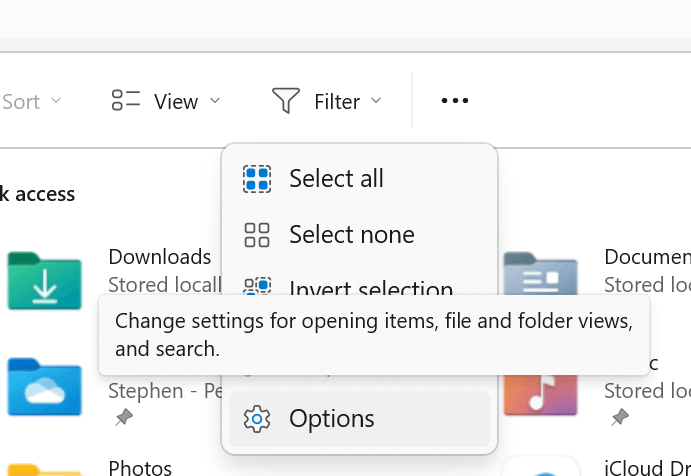The height and width of the screenshot is (476, 691).
Task: Click the Photos folder name
Action: pyautogui.click(x=140, y=467)
